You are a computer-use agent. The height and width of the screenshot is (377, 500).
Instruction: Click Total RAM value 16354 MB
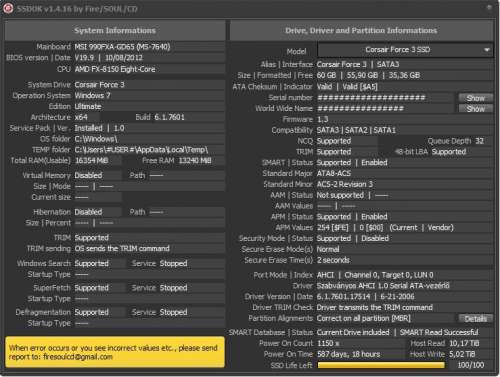pyautogui.click(x=92, y=161)
